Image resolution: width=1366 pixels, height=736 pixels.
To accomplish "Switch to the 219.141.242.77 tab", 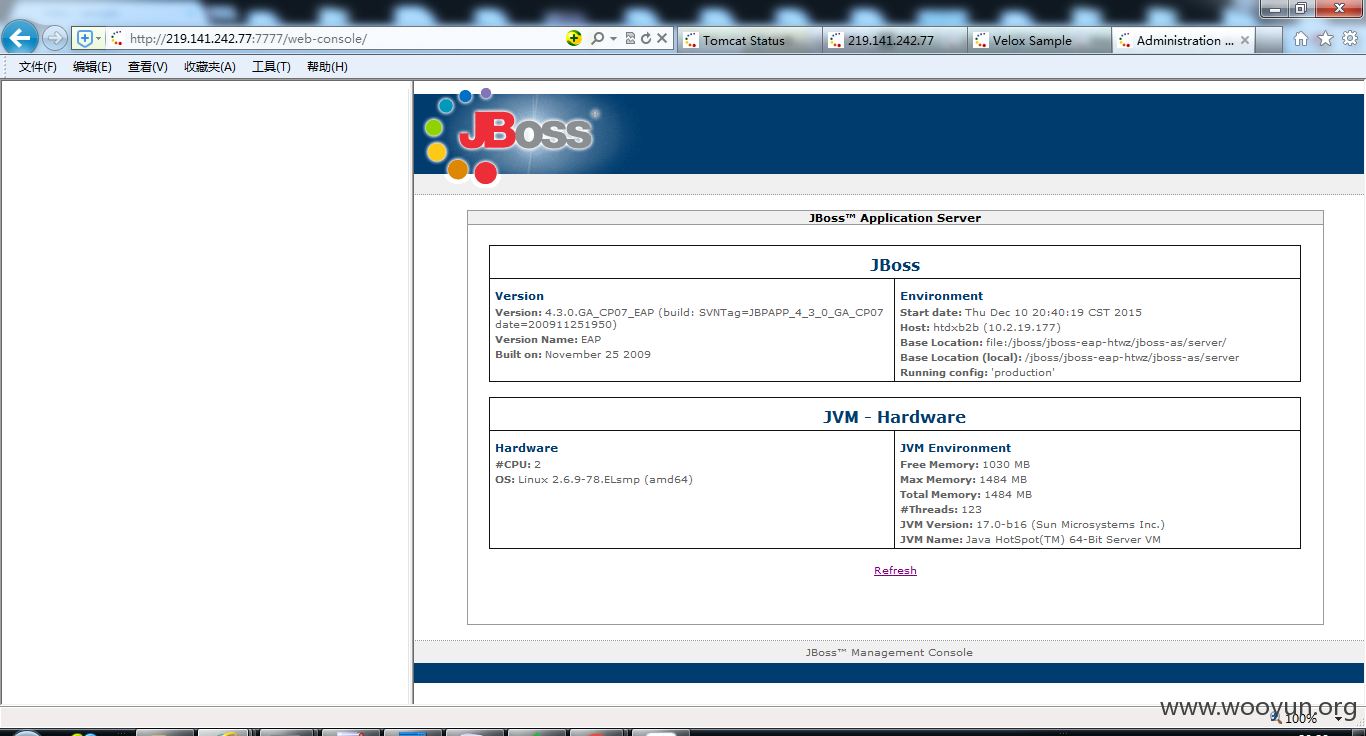I will [x=896, y=40].
